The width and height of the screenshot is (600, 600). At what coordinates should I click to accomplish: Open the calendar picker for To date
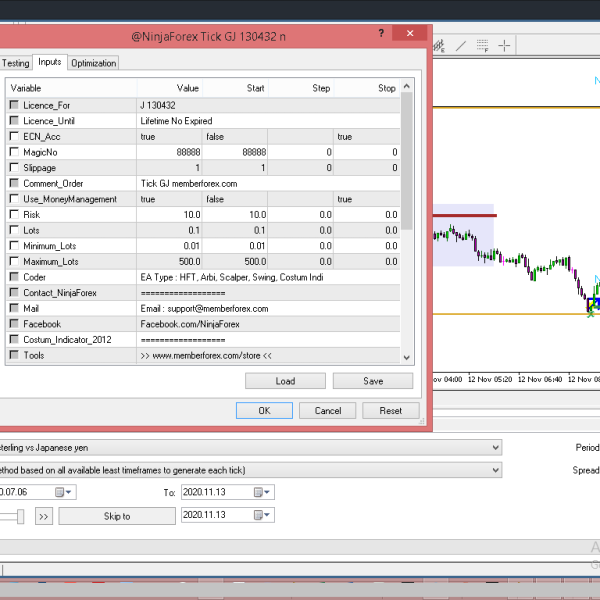click(x=261, y=492)
